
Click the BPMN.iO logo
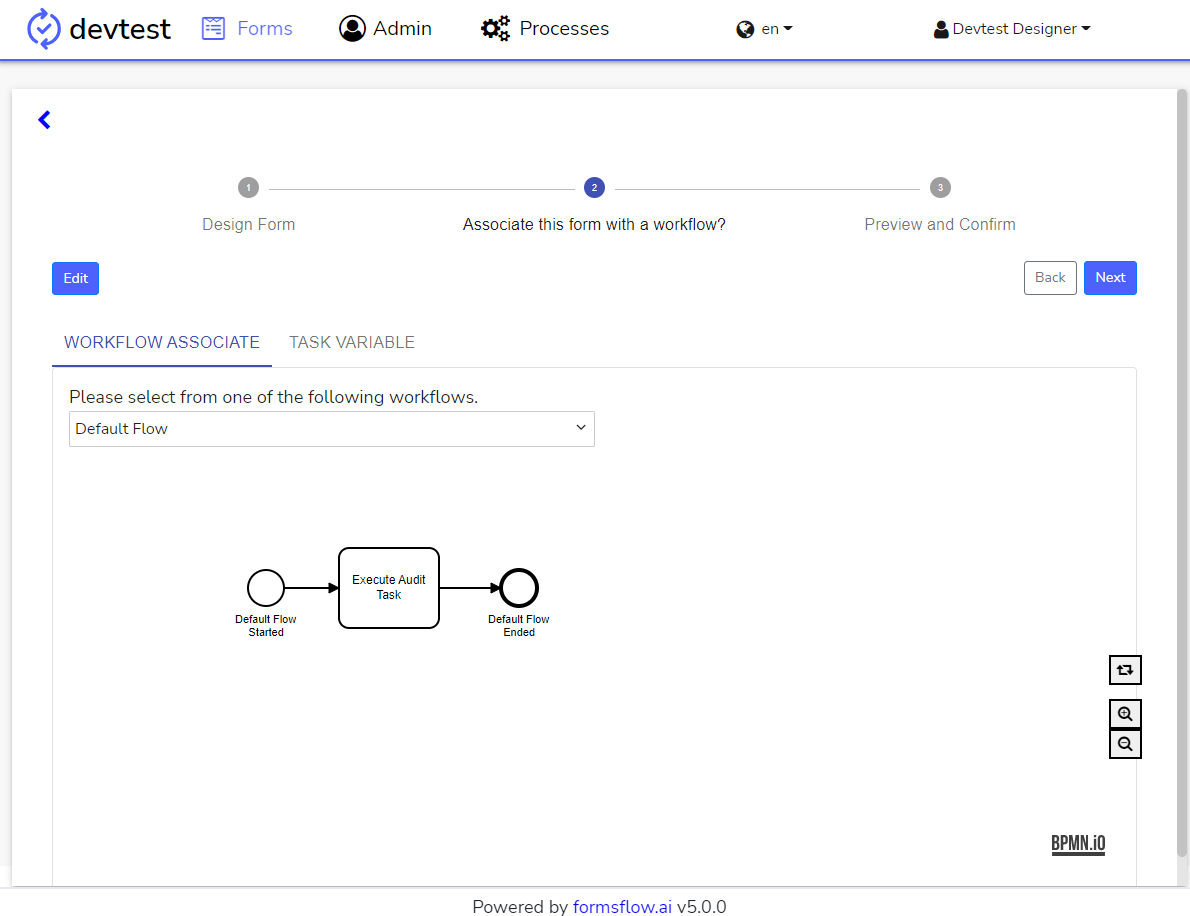[x=1078, y=844]
